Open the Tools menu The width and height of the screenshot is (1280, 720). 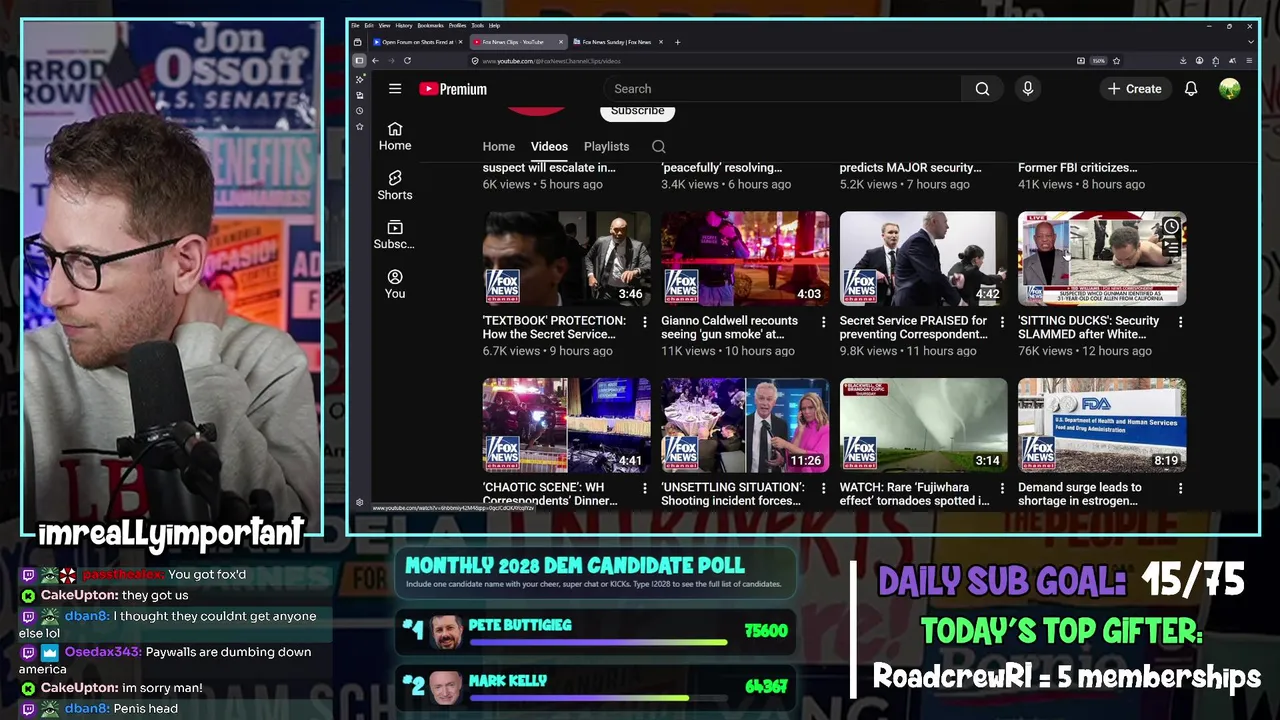click(477, 25)
